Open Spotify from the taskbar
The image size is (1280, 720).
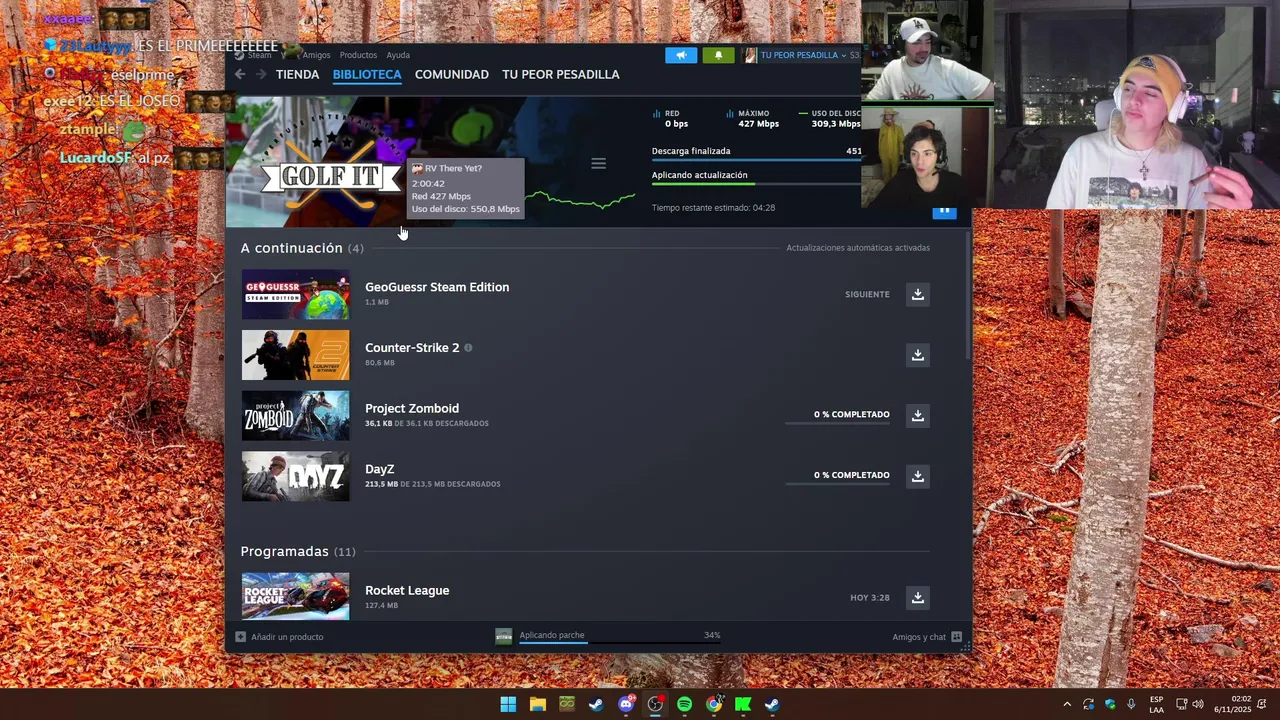click(684, 704)
